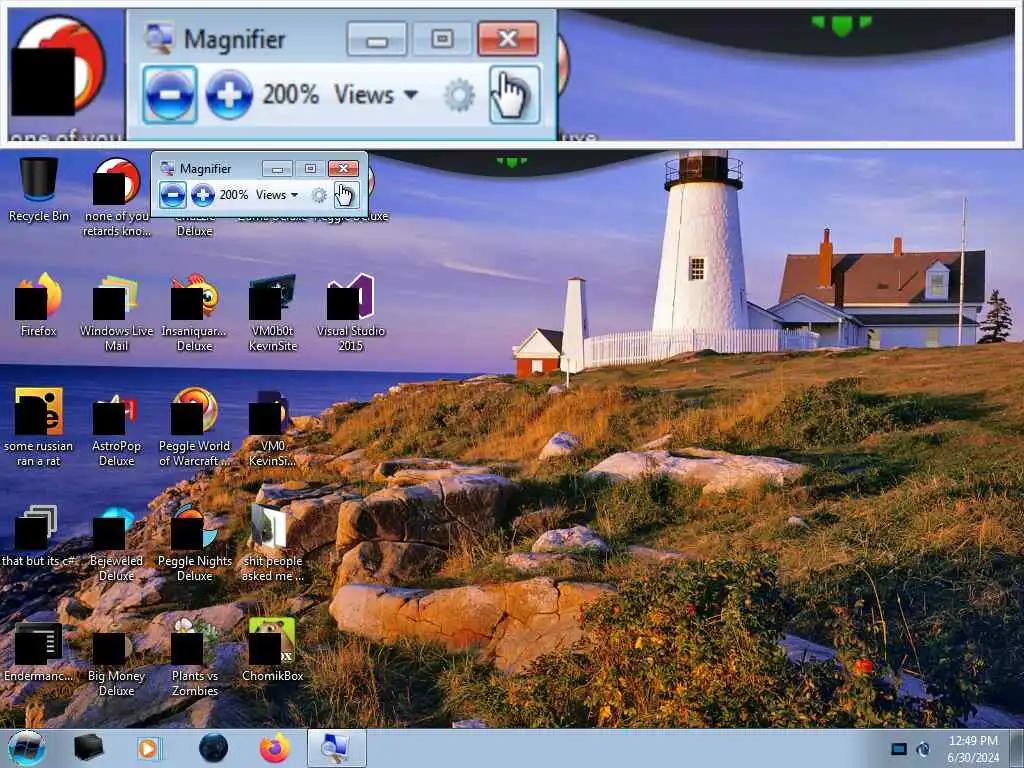This screenshot has width=1024, height=768.
Task: Open Magnifier options gear
Action: [x=319, y=195]
